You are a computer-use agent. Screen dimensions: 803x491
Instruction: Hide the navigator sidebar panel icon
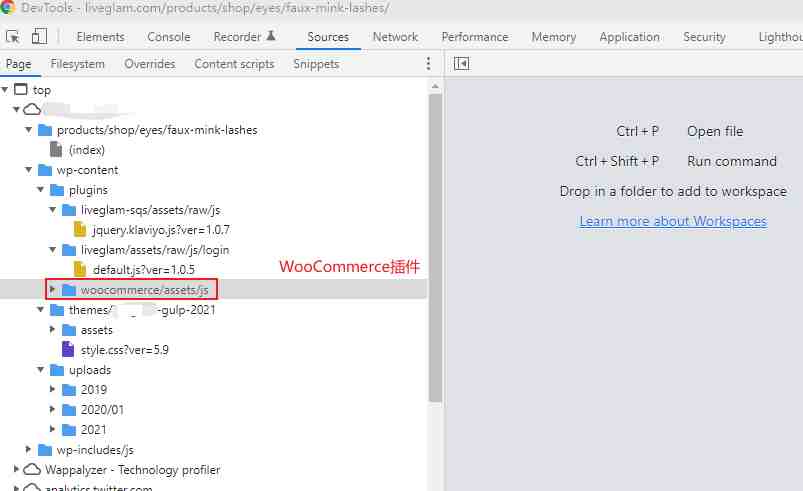click(461, 64)
